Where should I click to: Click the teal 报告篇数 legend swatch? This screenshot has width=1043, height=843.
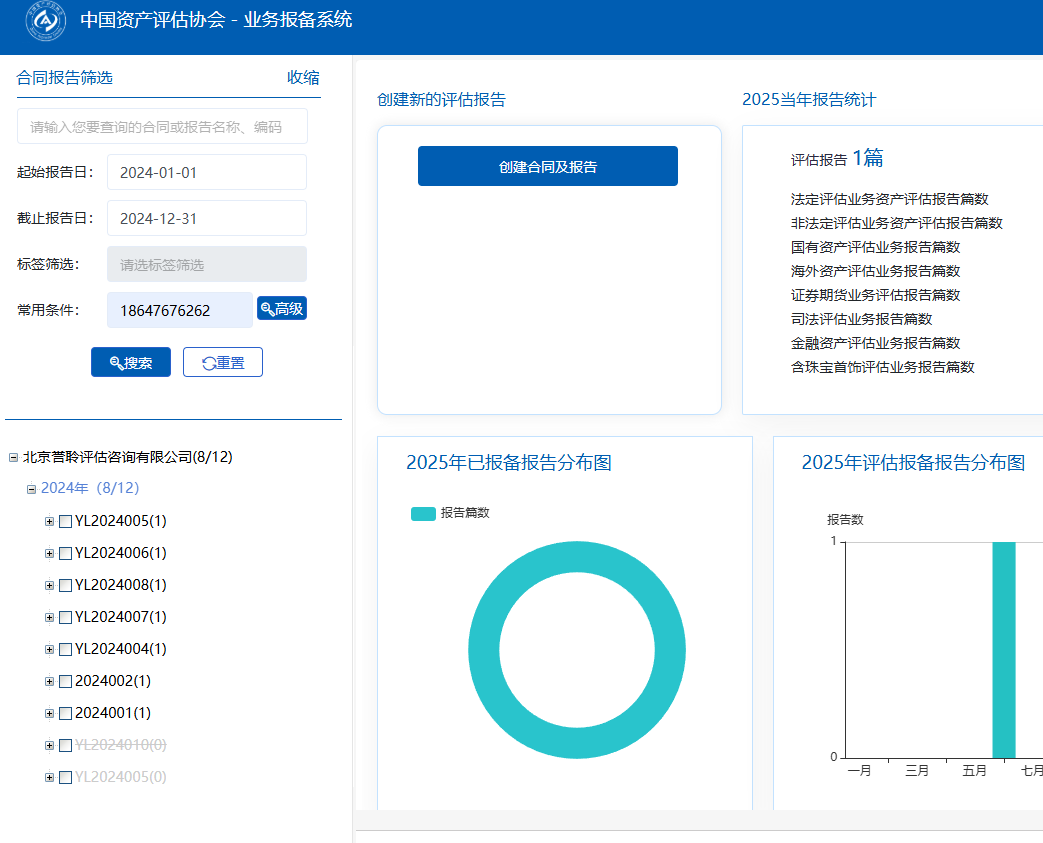coord(423,513)
